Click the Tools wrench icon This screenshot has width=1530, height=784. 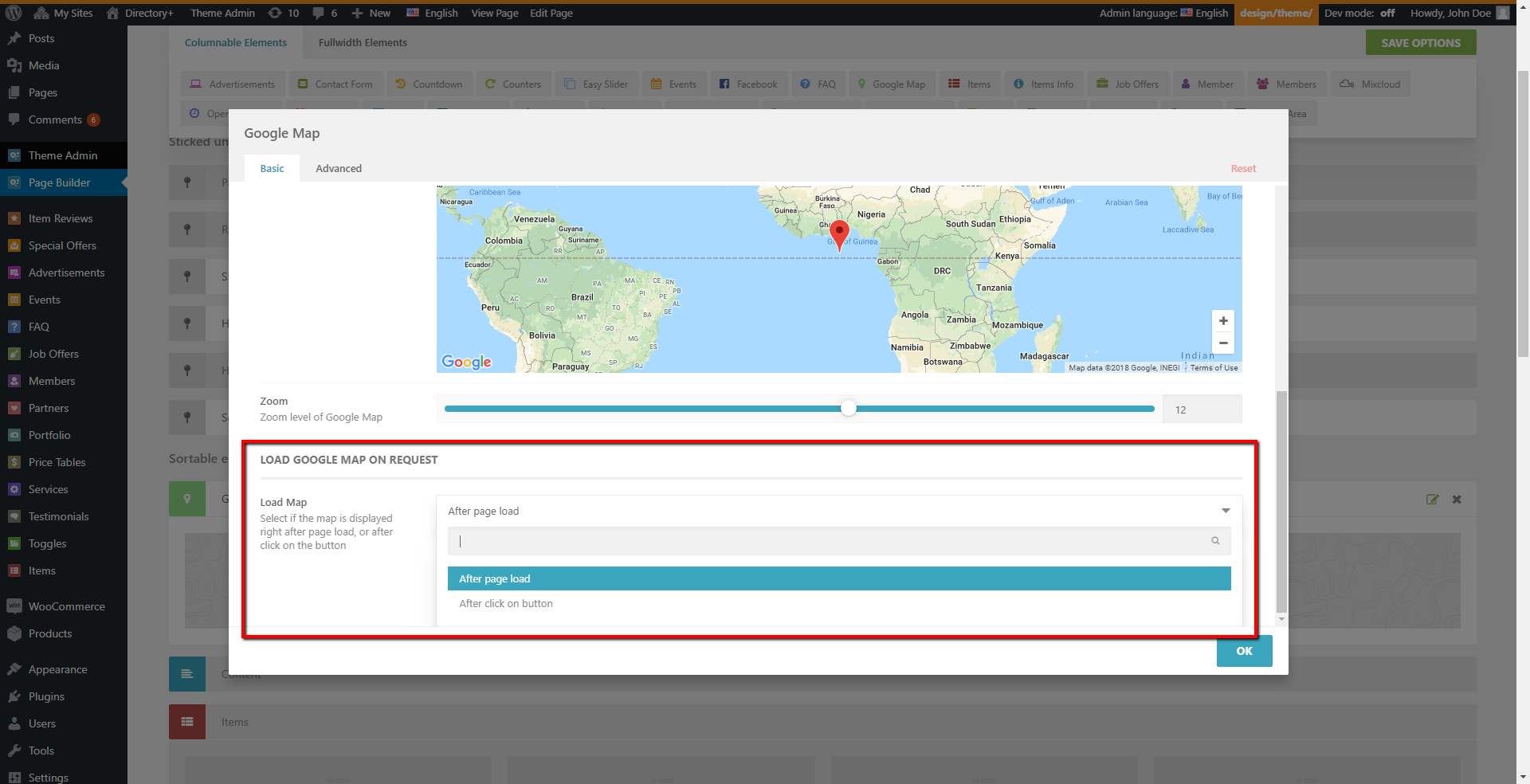point(14,751)
